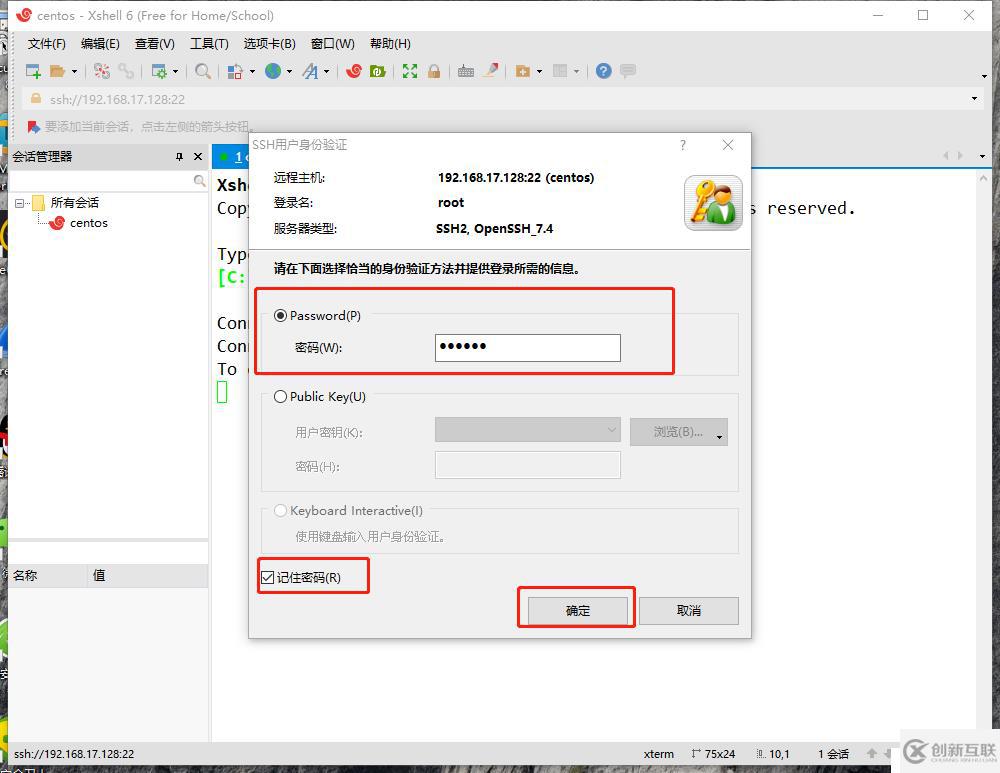
Task: Pin the 会话管理器 panel
Action: 179,156
